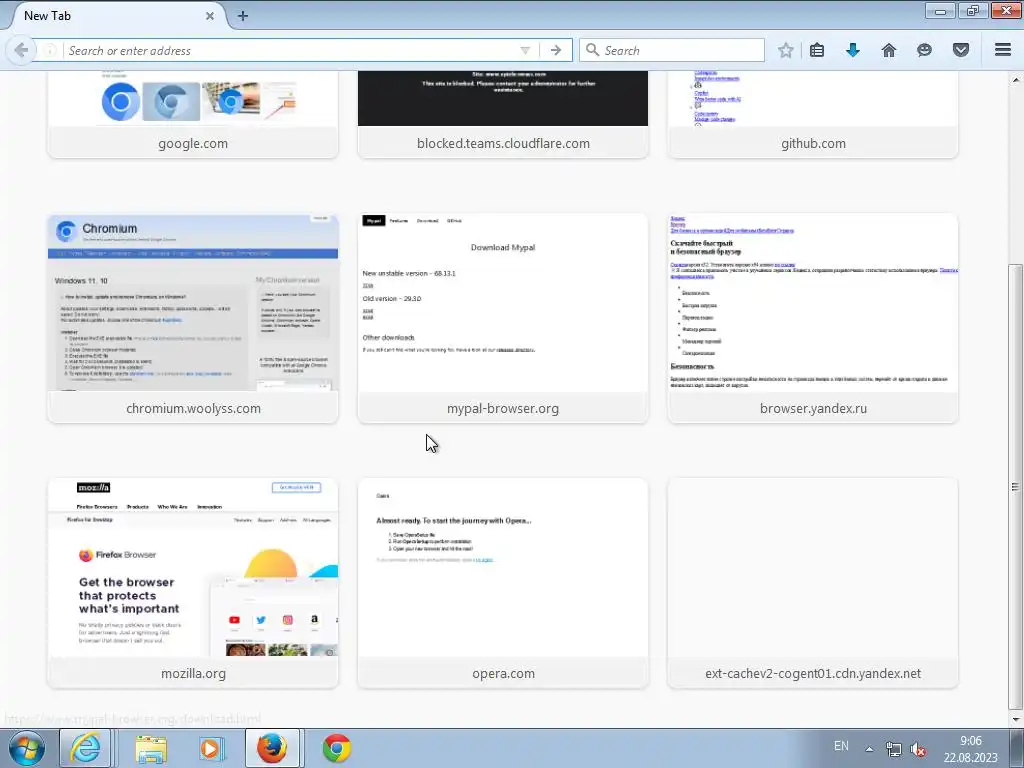Open the opera.com thumbnail
The image size is (1024, 768).
click(x=503, y=568)
